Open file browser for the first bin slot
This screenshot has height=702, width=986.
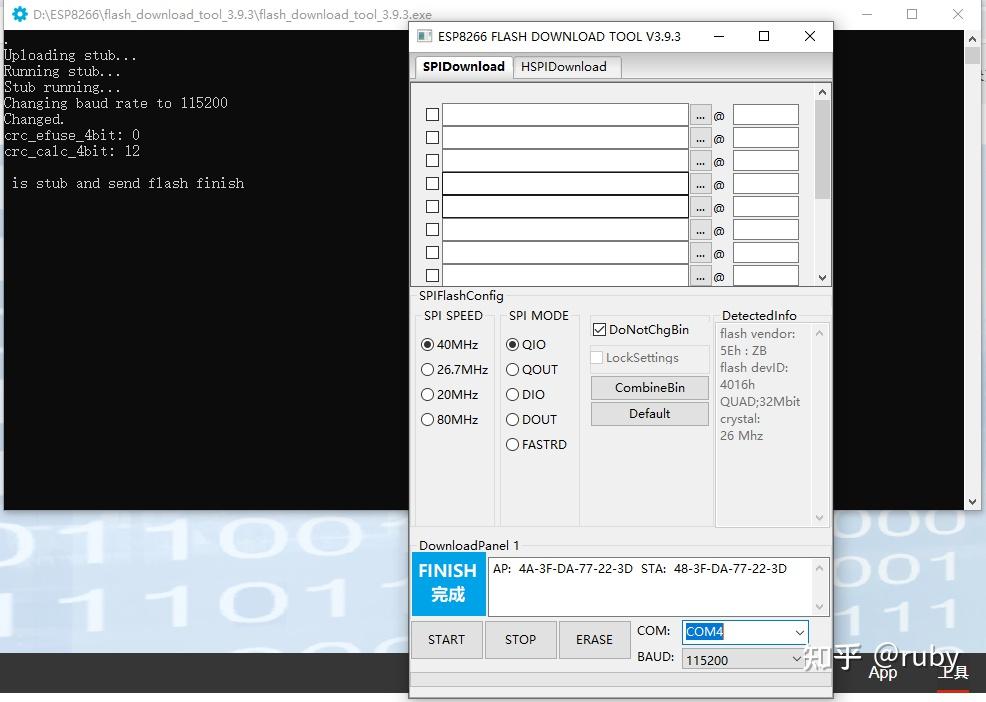click(x=700, y=115)
